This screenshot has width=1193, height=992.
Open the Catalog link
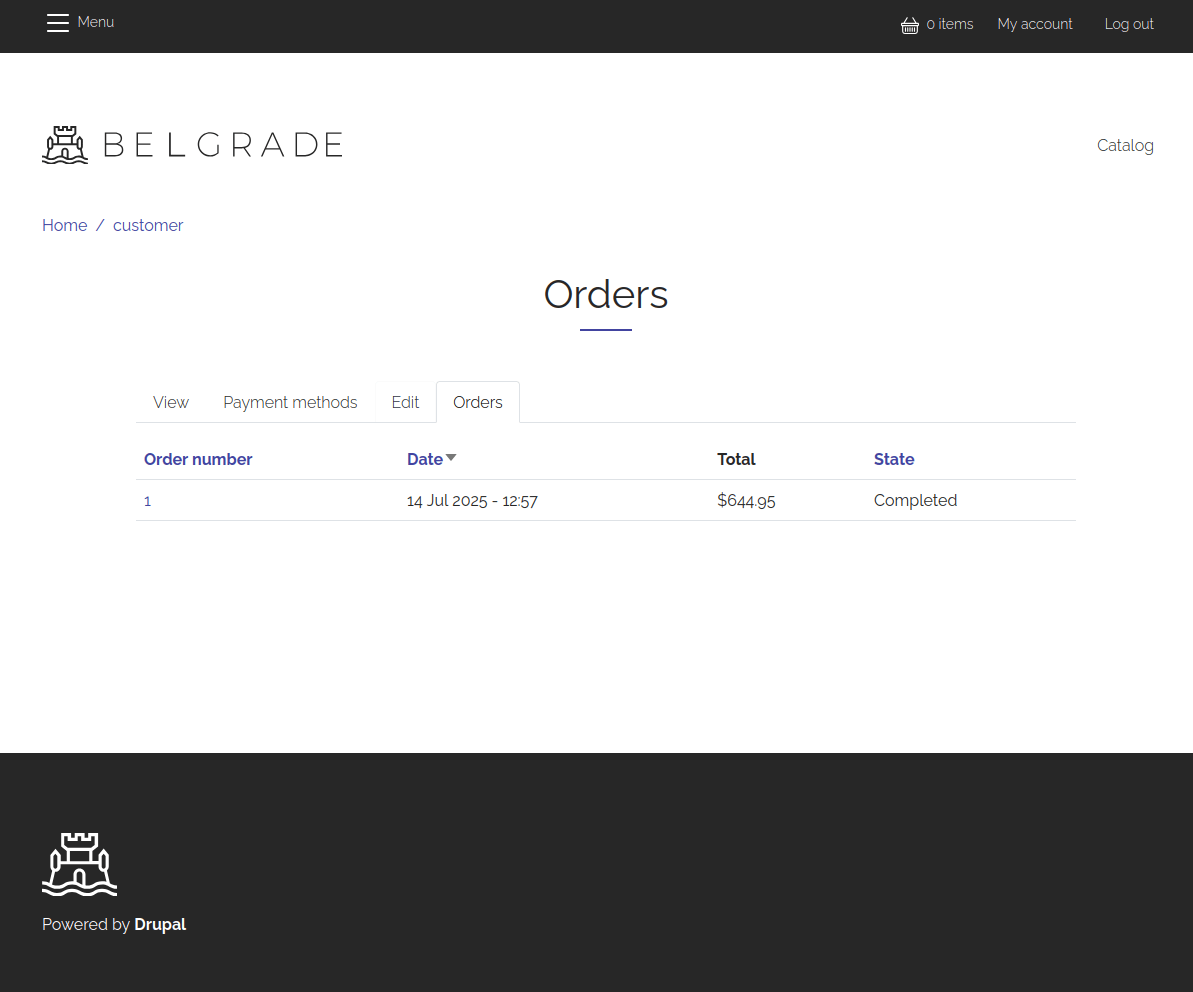click(1125, 145)
